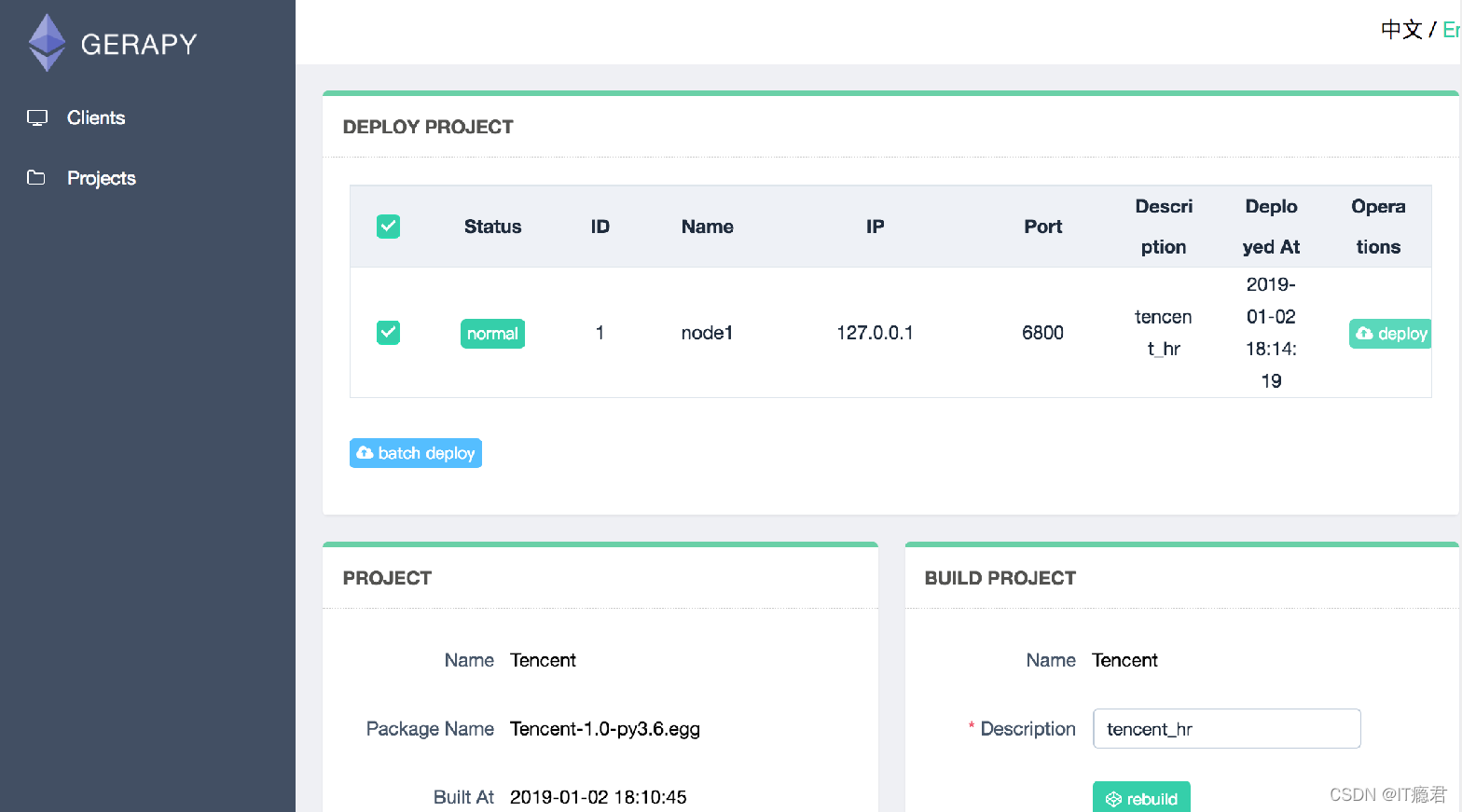Click the node1 name cell
The height and width of the screenshot is (812, 1462).
(707, 333)
